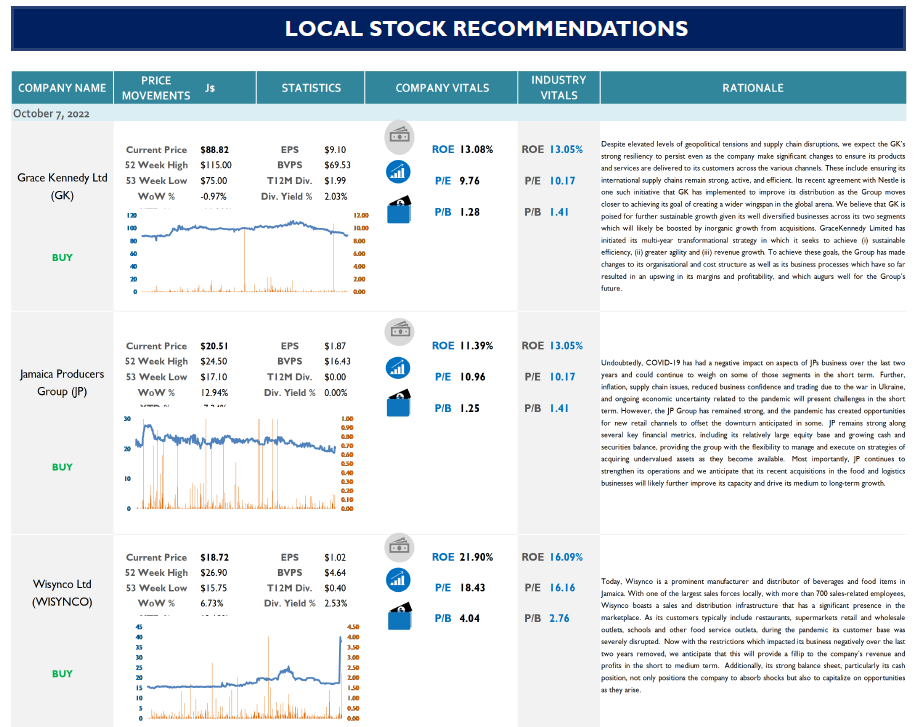Click Wisynco current price $18.72
922x727 pixels.
tap(214, 557)
